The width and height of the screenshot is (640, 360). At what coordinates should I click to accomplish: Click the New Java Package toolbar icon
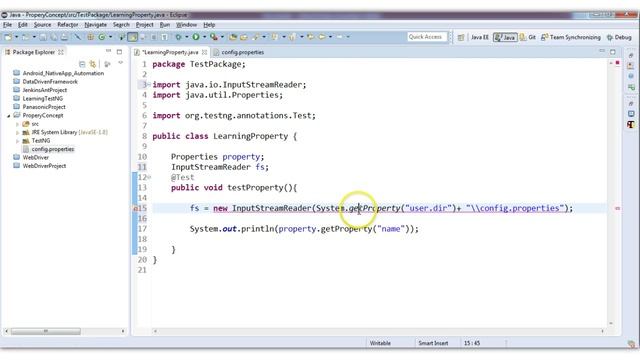[90, 37]
